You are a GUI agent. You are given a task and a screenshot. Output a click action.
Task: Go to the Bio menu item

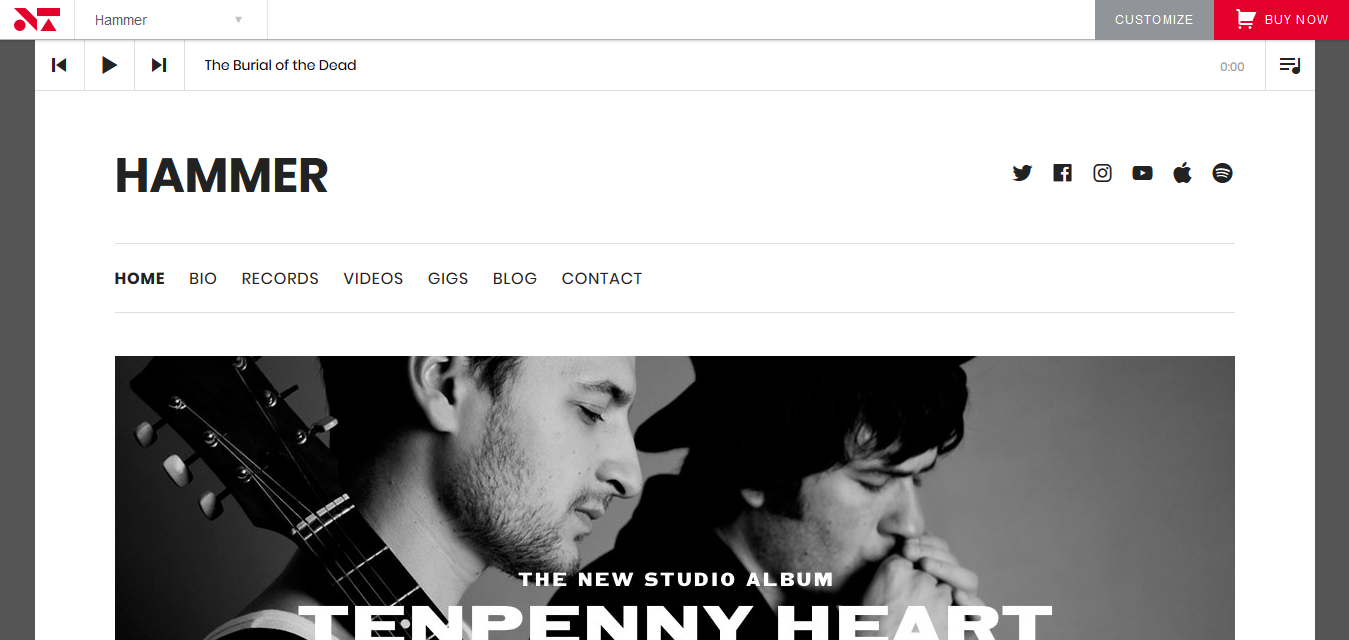pyautogui.click(x=203, y=279)
